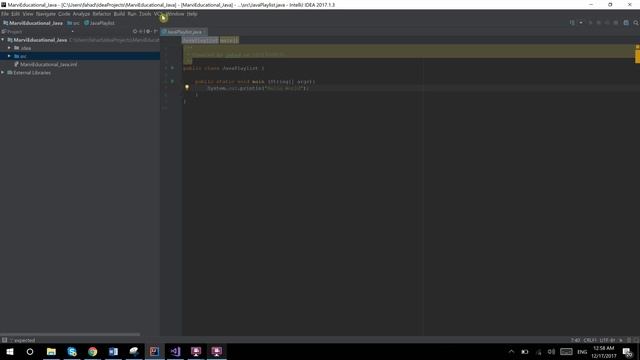640x360 pixels.
Task: Open Project panel settings gear icon
Action: pyautogui.click(x=148, y=31)
